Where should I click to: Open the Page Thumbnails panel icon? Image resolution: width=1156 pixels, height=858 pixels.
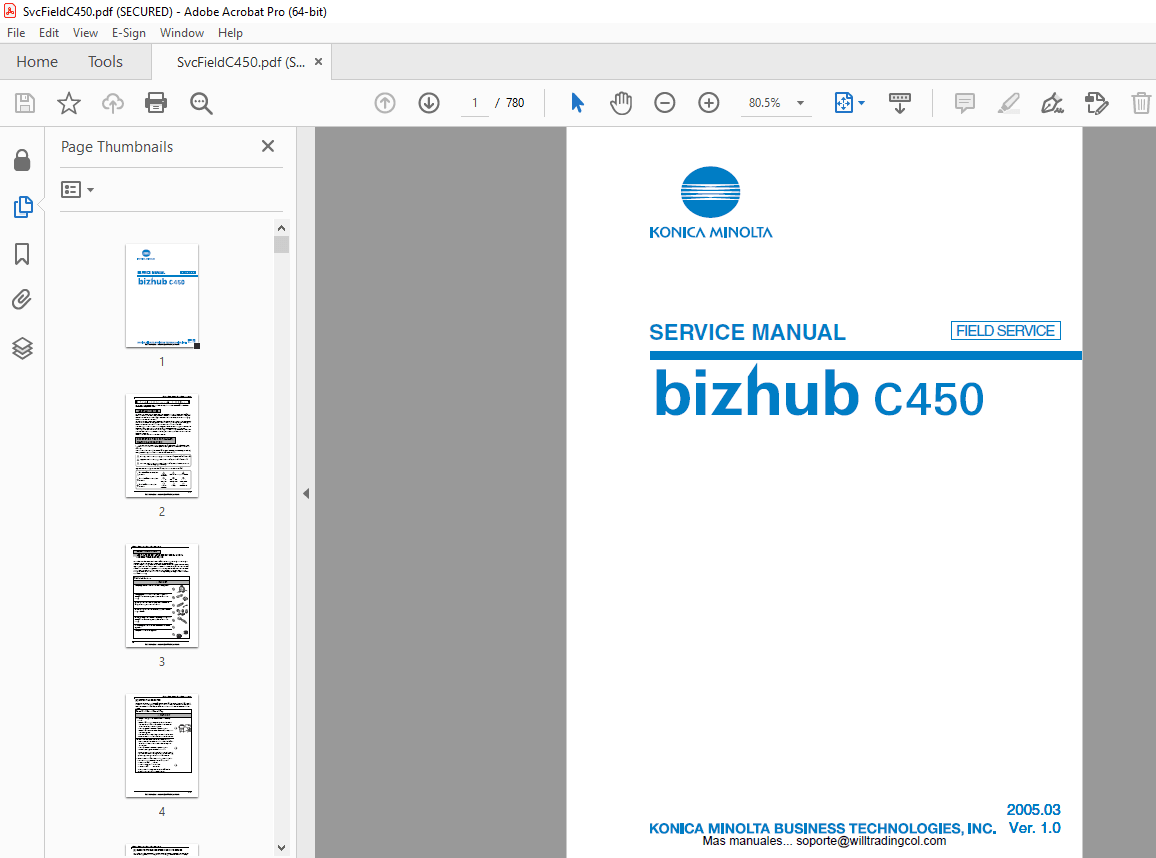[x=22, y=207]
